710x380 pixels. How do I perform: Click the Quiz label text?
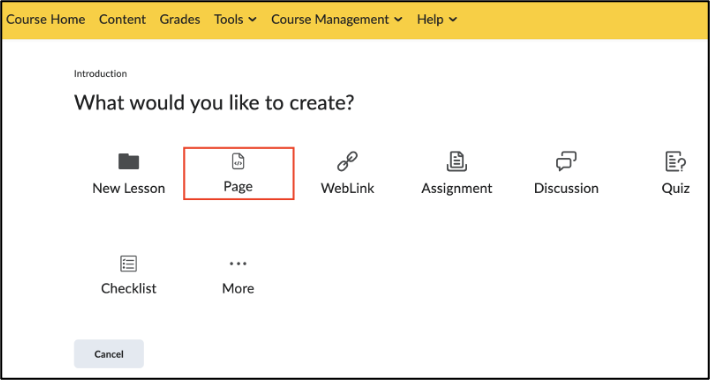pyautogui.click(x=675, y=188)
